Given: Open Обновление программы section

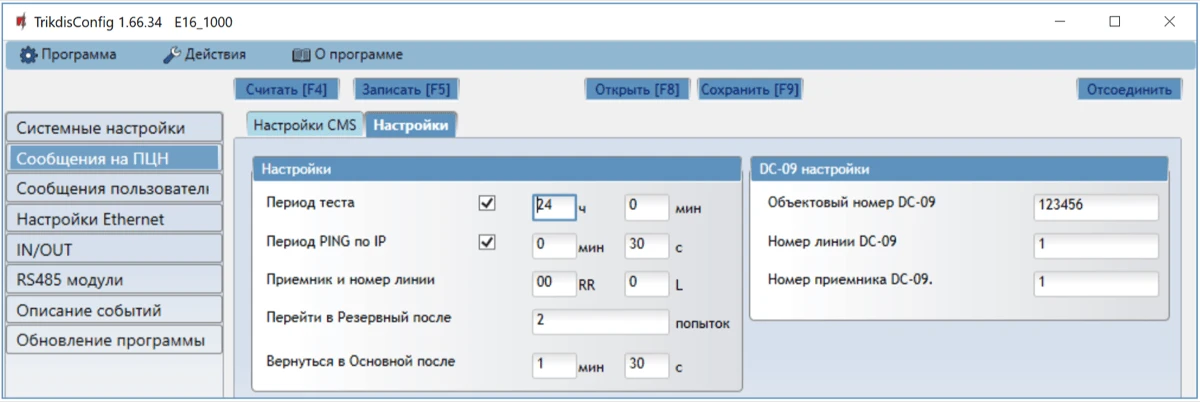Looking at the screenshot, I should [112, 340].
